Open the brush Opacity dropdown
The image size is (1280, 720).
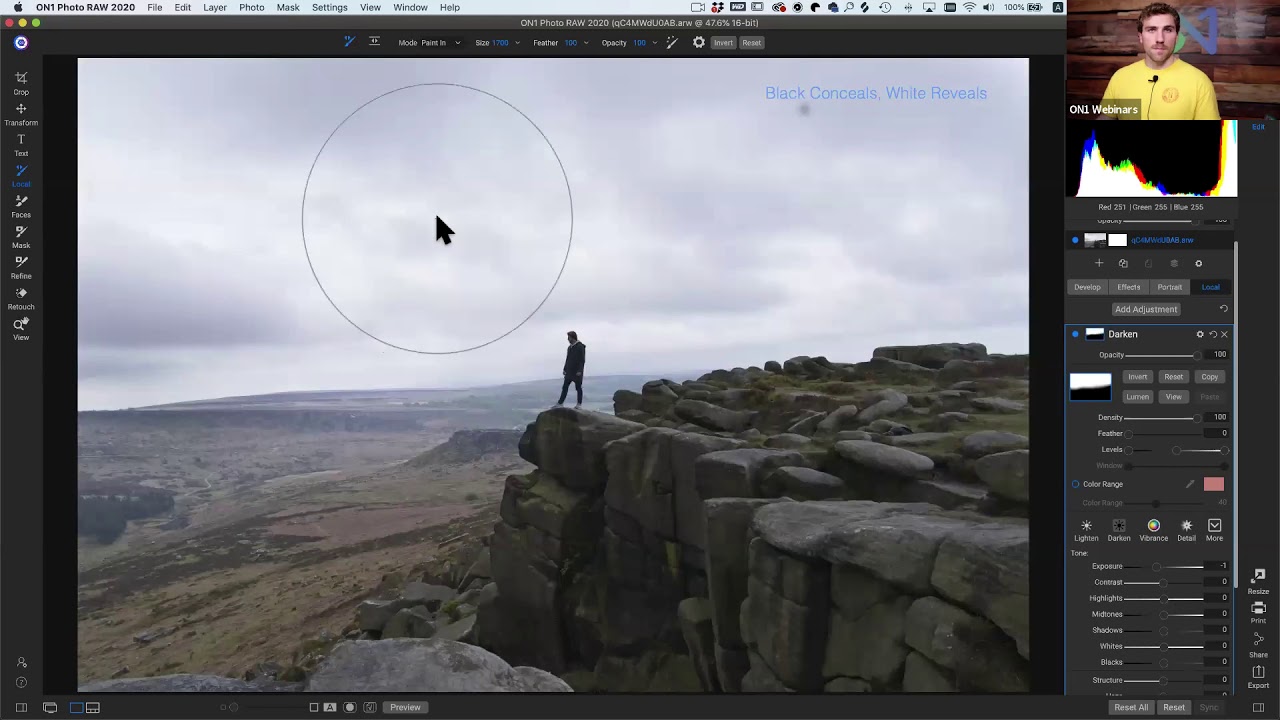[645, 43]
